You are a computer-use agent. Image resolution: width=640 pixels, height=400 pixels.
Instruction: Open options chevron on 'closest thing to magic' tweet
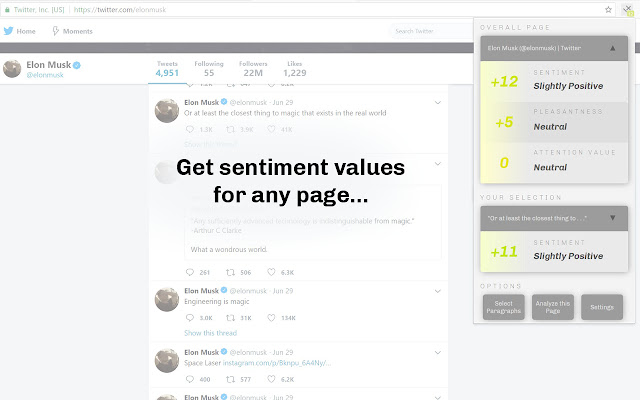click(x=438, y=102)
